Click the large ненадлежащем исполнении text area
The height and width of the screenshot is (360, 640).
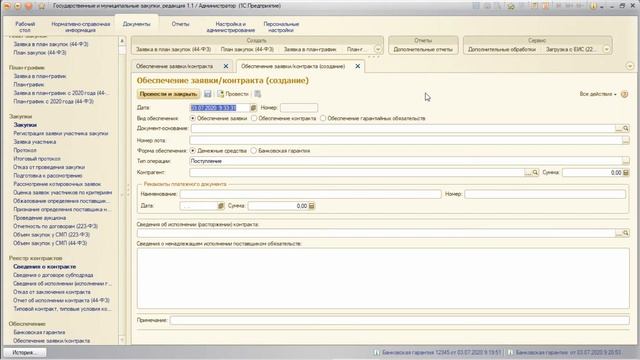click(383, 278)
